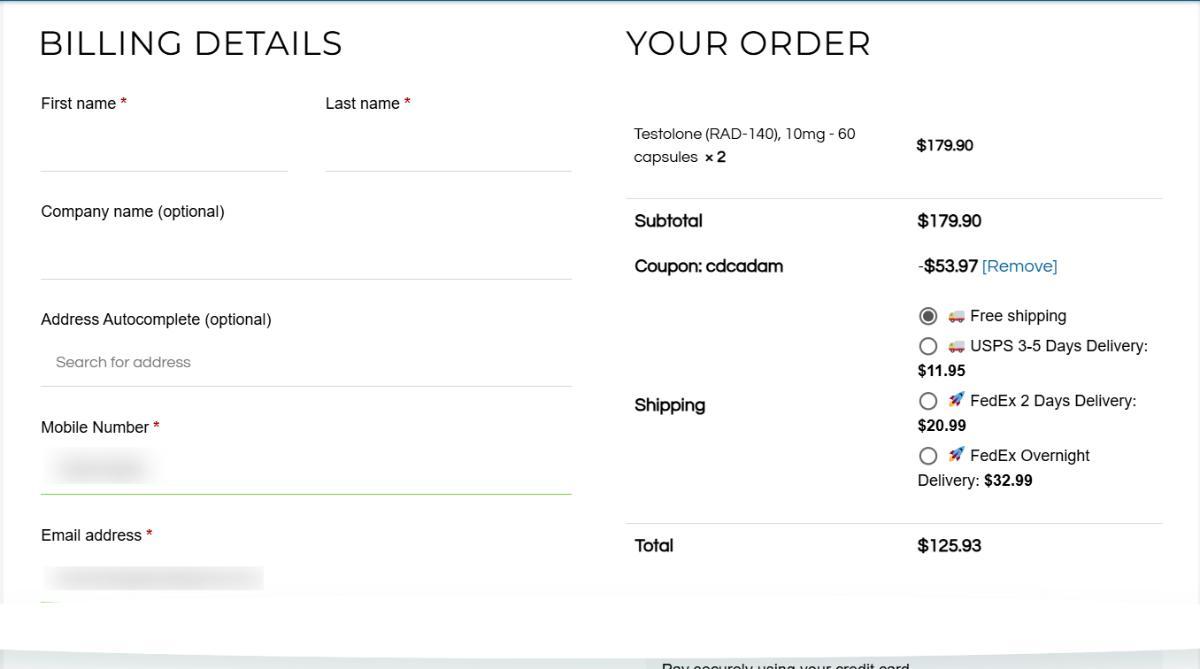Focus the First name field
This screenshot has width=1200, height=669.
point(164,150)
